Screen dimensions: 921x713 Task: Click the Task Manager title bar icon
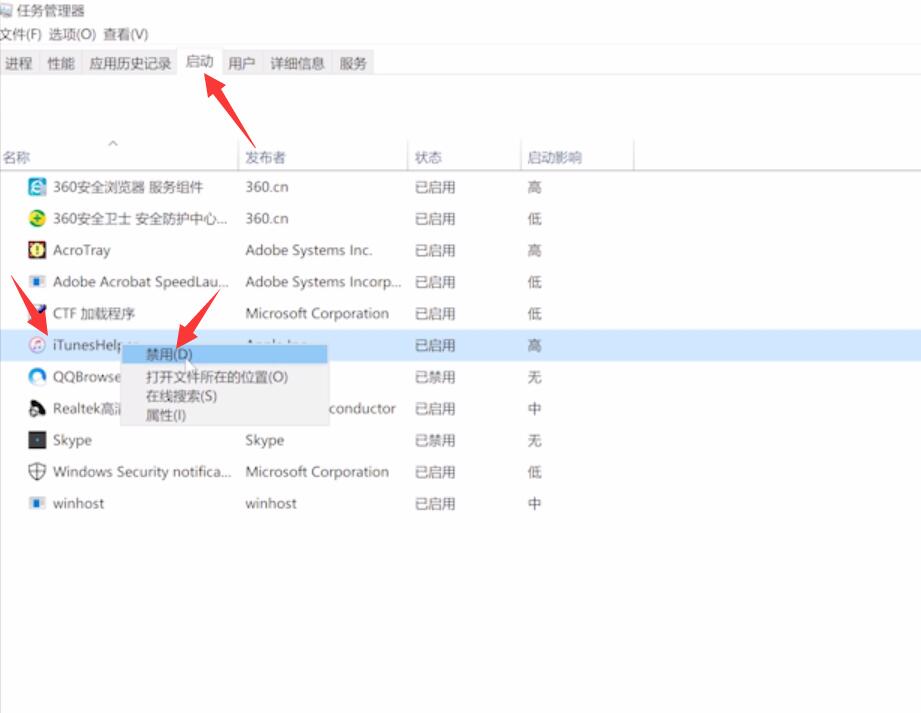(x=6, y=11)
